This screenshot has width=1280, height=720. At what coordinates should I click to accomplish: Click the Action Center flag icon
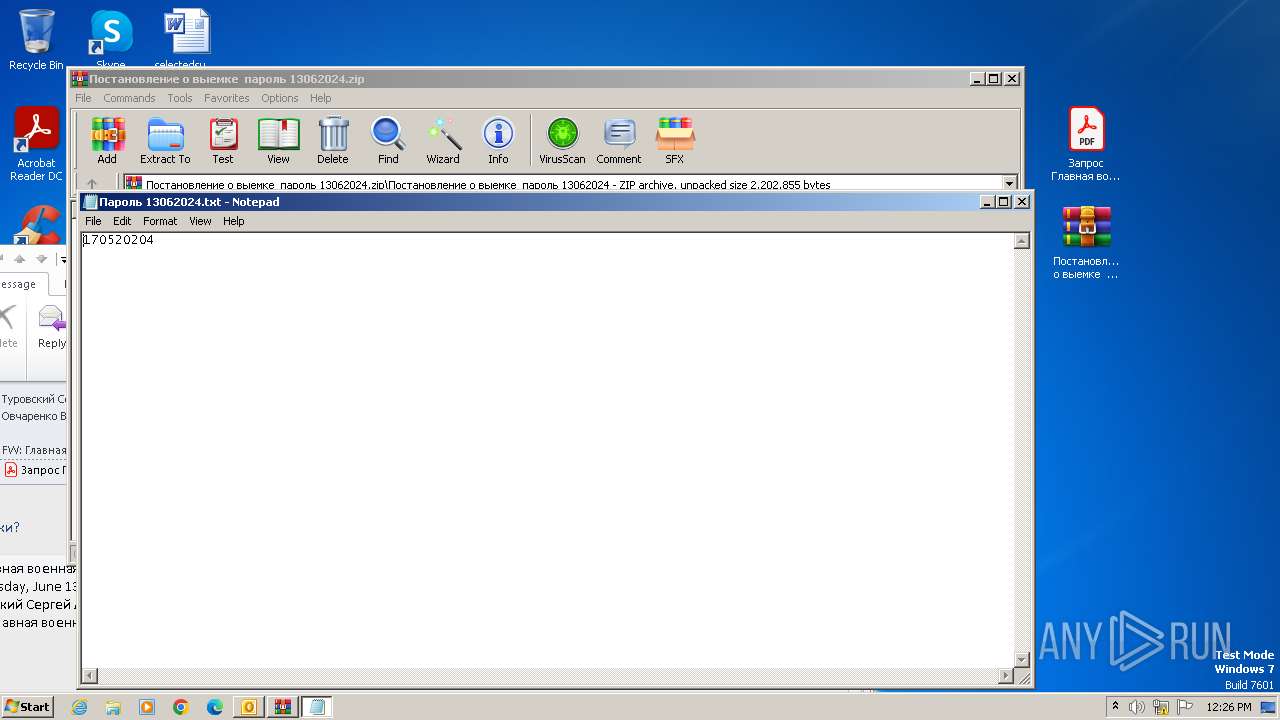[1185, 707]
